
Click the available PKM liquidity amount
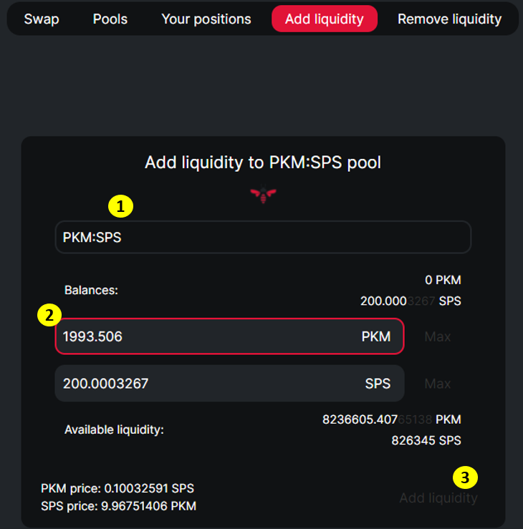pyautogui.click(x=392, y=420)
